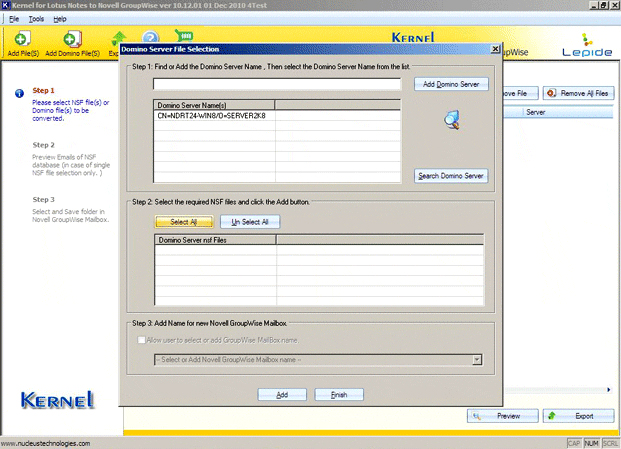The image size is (621, 449).
Task: Open the Tools menu
Action: pos(36,19)
